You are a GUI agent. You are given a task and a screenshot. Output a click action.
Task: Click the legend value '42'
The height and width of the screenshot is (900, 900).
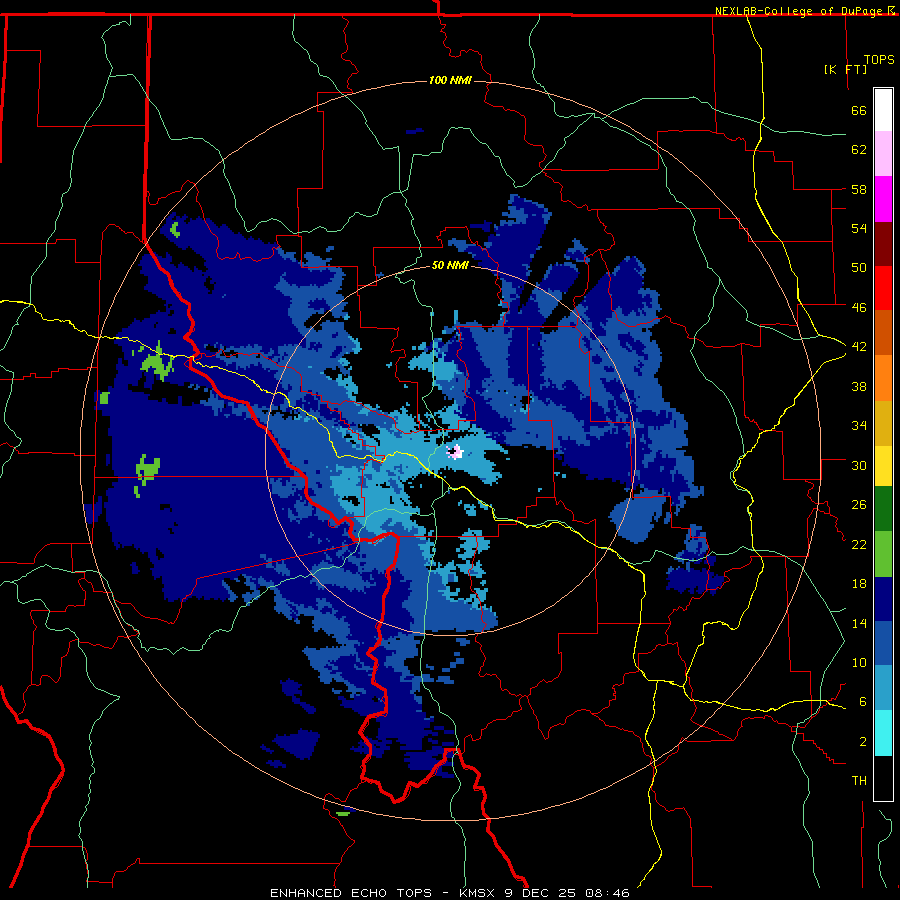click(859, 347)
